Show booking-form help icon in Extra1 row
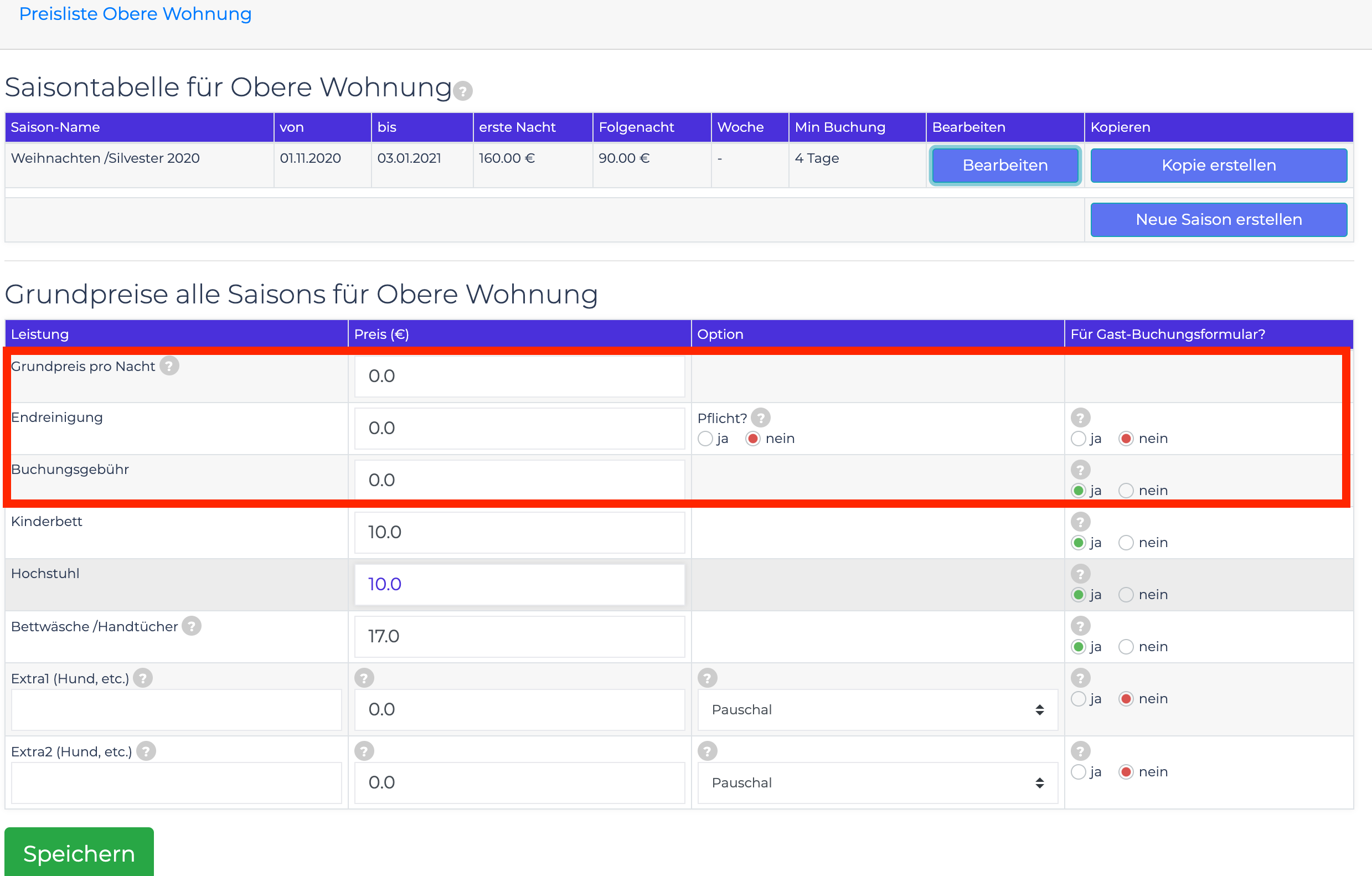Viewport: 1372px width, 876px height. point(1080,678)
